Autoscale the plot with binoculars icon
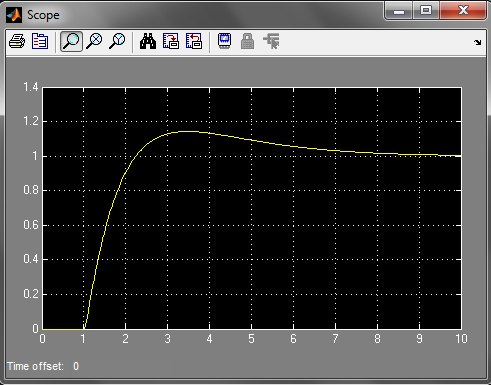This screenshot has height=385, width=491. click(148, 42)
